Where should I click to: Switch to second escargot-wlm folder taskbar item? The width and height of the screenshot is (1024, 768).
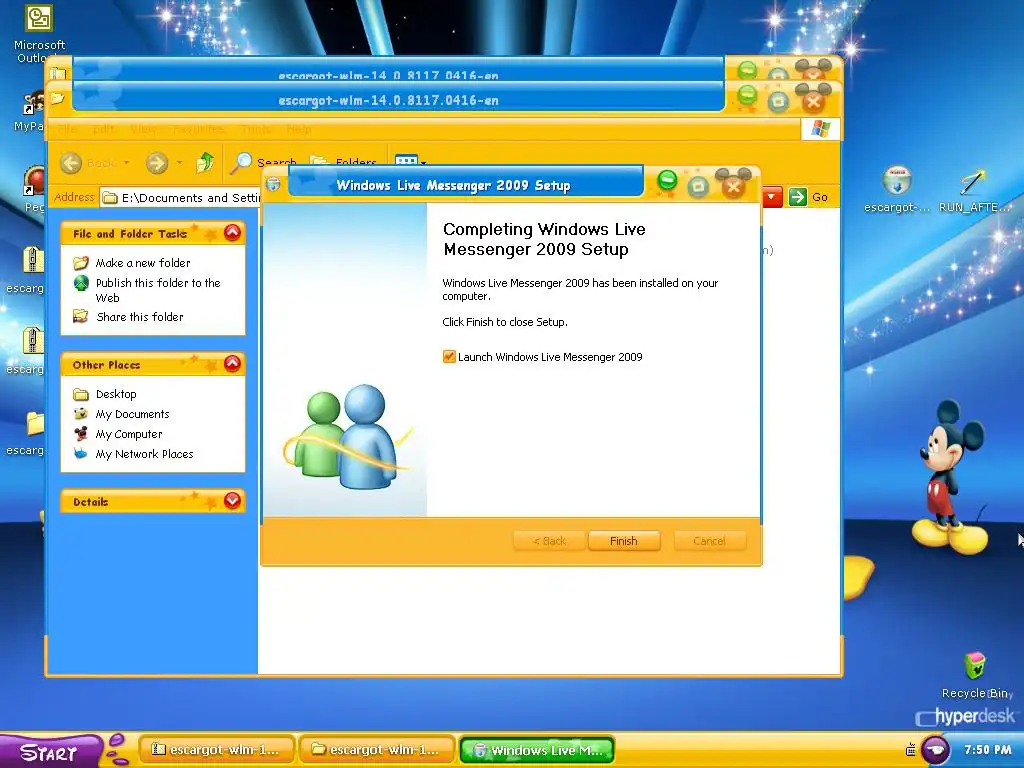click(377, 750)
